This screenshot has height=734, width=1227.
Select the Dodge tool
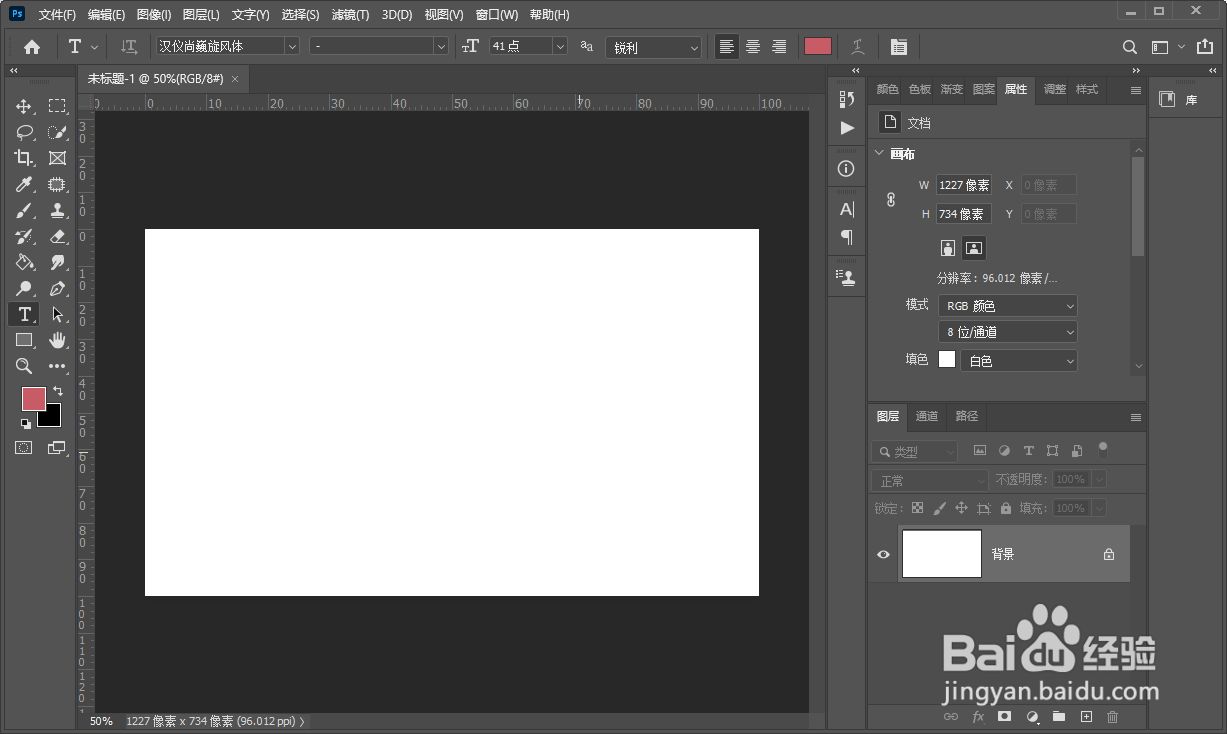[x=24, y=288]
